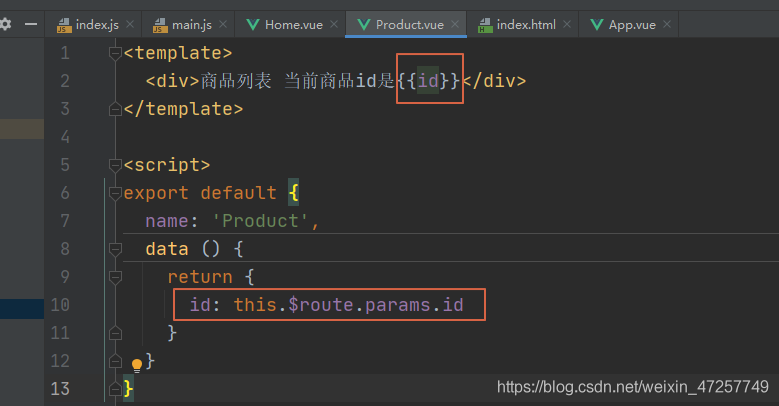Click the Vue icon on Product.vue tab
The width and height of the screenshot is (779, 406).
(364, 24)
